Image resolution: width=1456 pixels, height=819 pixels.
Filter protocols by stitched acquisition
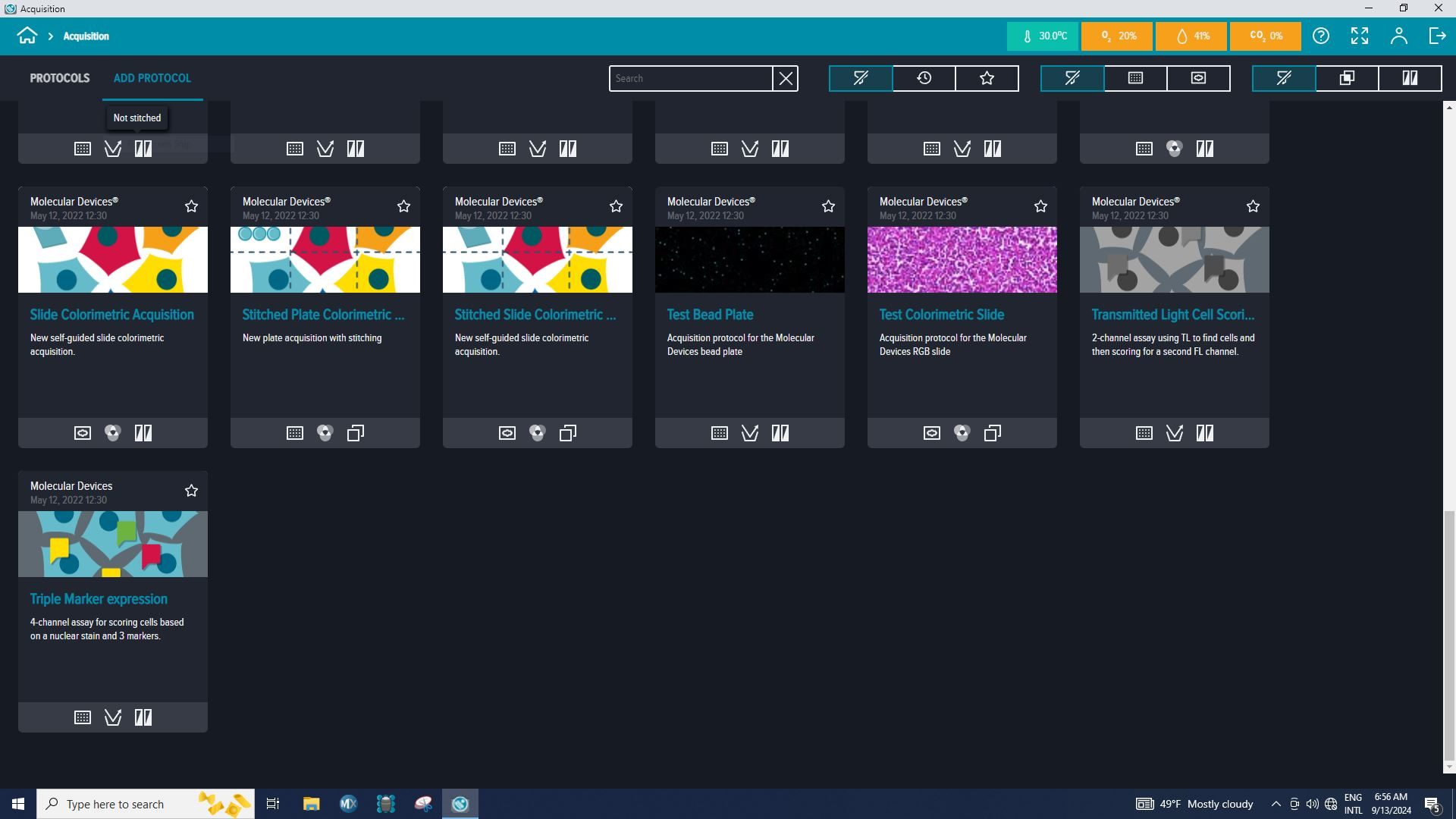click(1347, 78)
